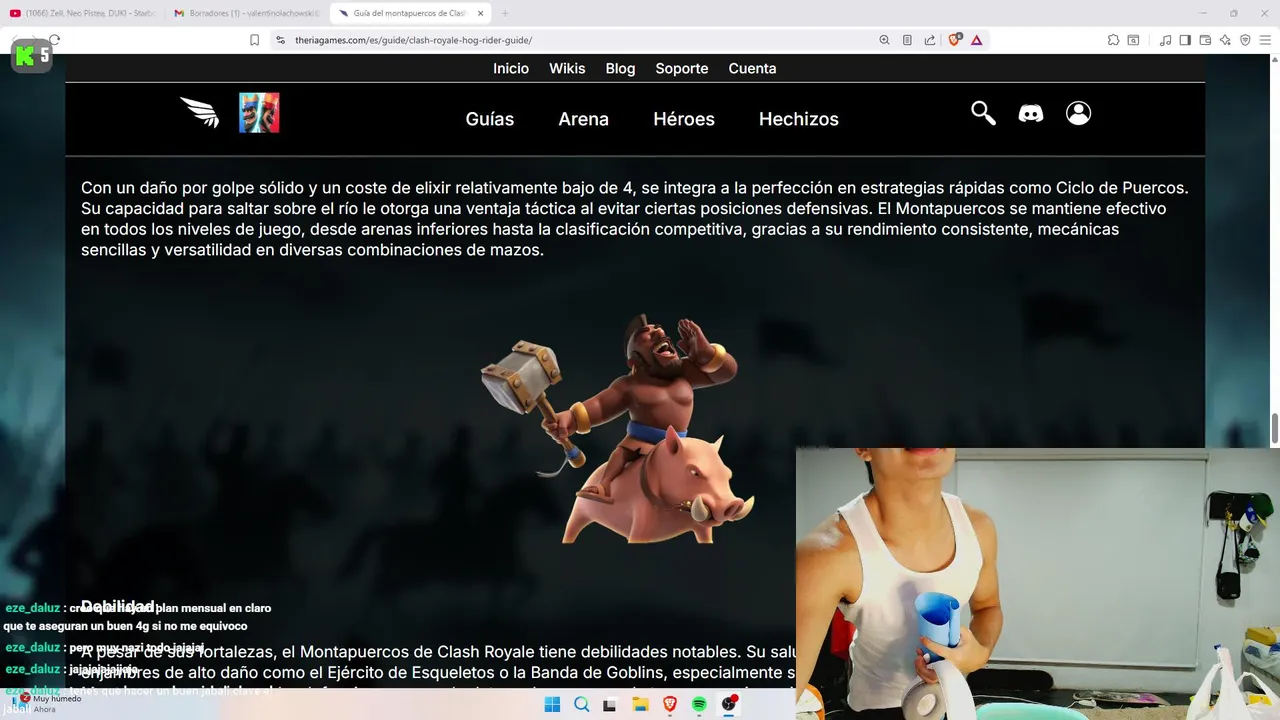Click the Hog Rider character image
Image resolution: width=1280 pixels, height=720 pixels.
pos(617,428)
